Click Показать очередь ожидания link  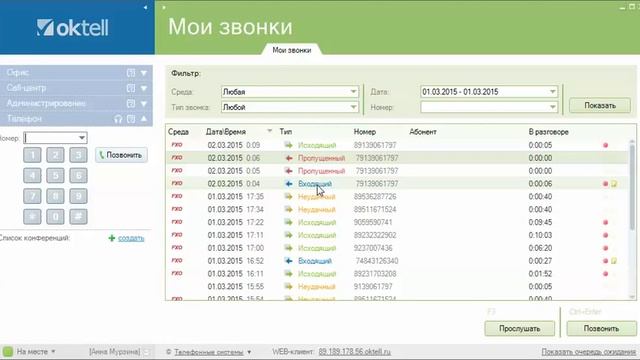588,352
